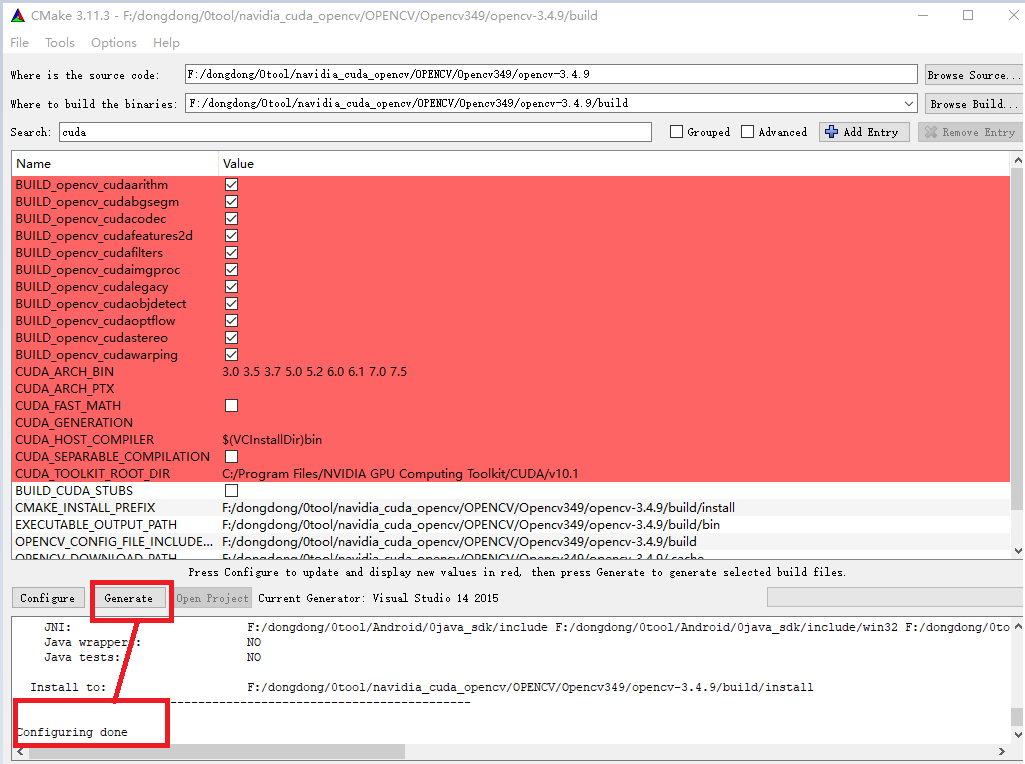Click the cache list vertical scrollbar thumb
Image resolution: width=1025 pixels, height=764 pixels.
pyautogui.click(x=1017, y=339)
